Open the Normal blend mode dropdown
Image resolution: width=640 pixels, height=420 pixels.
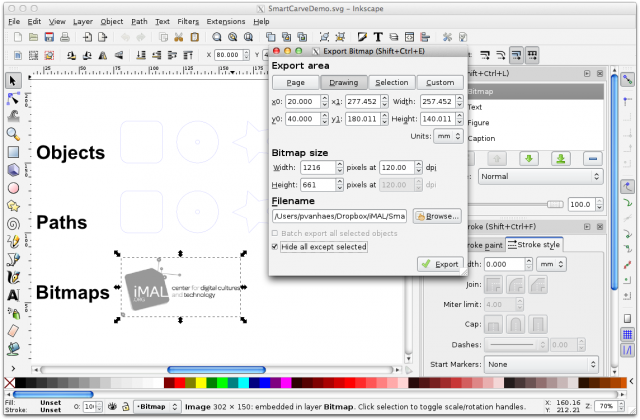[x=540, y=177]
